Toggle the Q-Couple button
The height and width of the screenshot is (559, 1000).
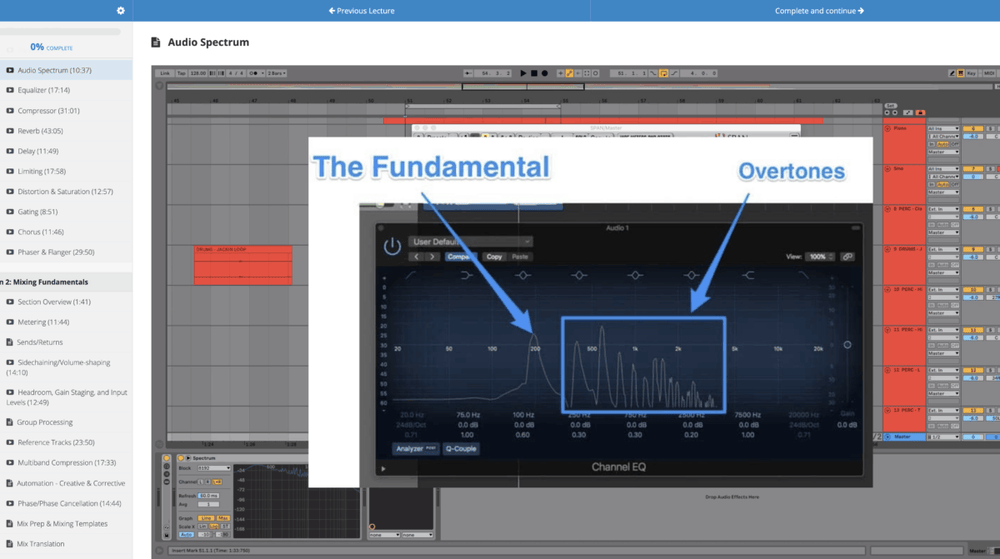coord(460,449)
